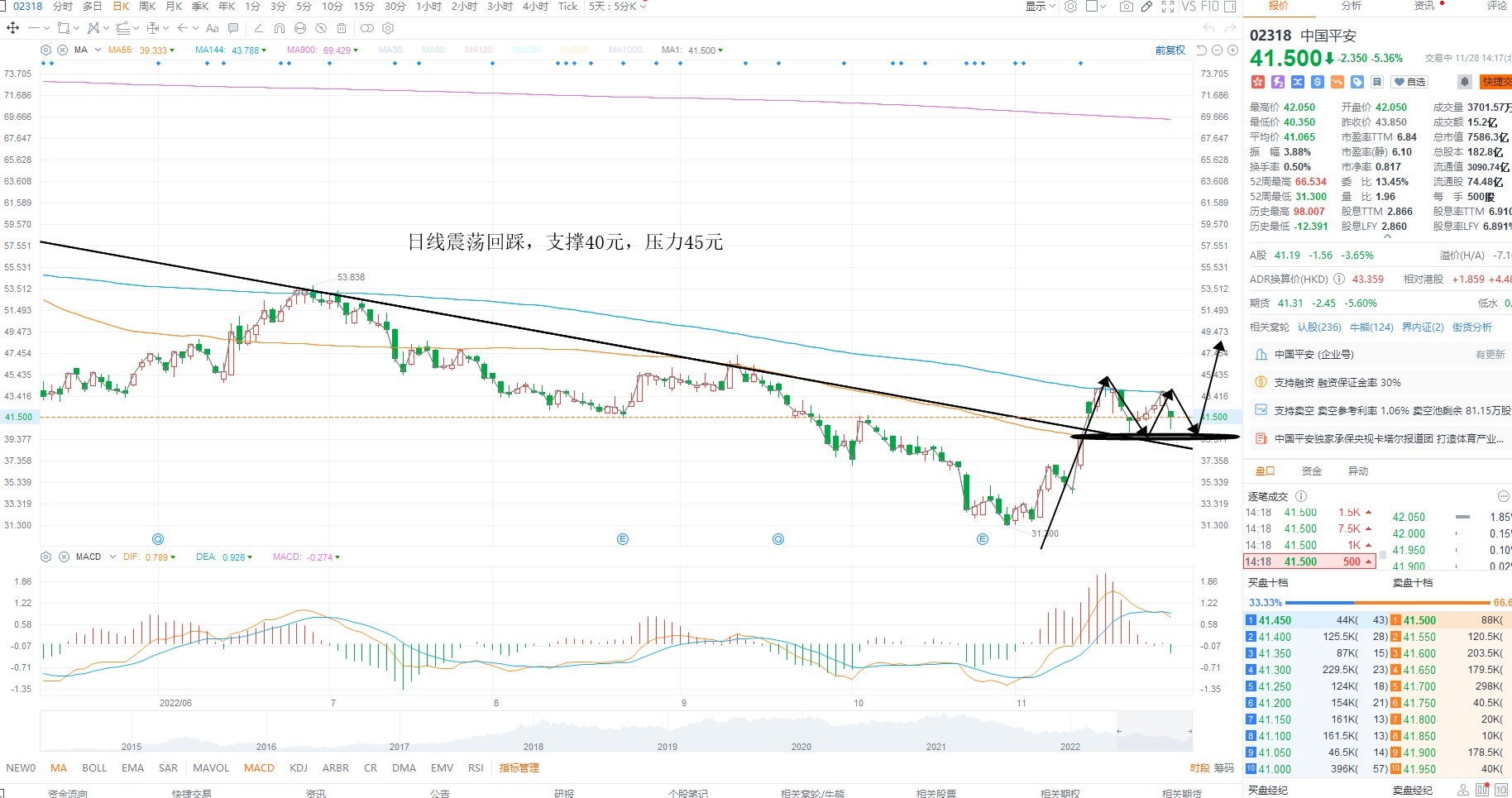Select the 41.450 first bid price row
Screen dimensions: 1512x798
point(1317,620)
